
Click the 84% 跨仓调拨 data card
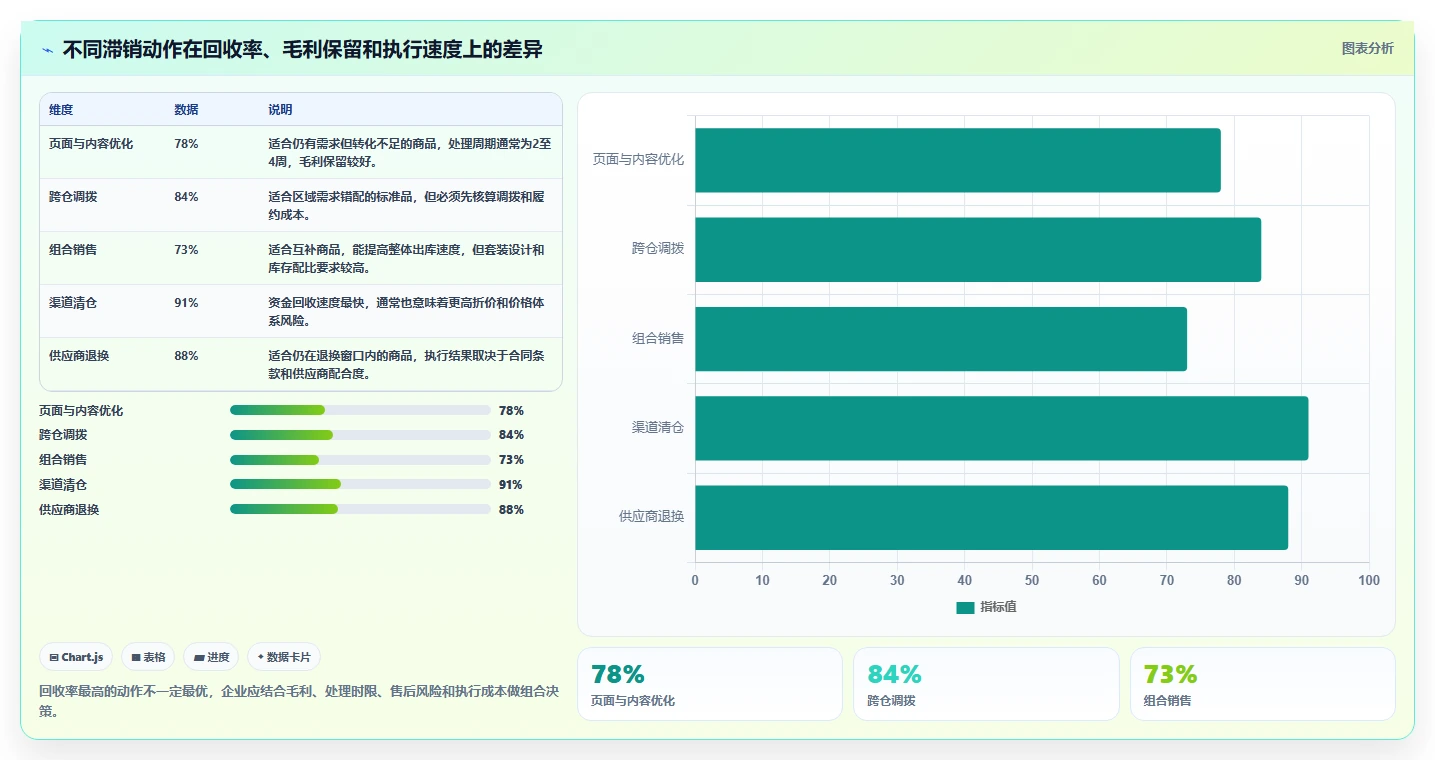click(986, 684)
